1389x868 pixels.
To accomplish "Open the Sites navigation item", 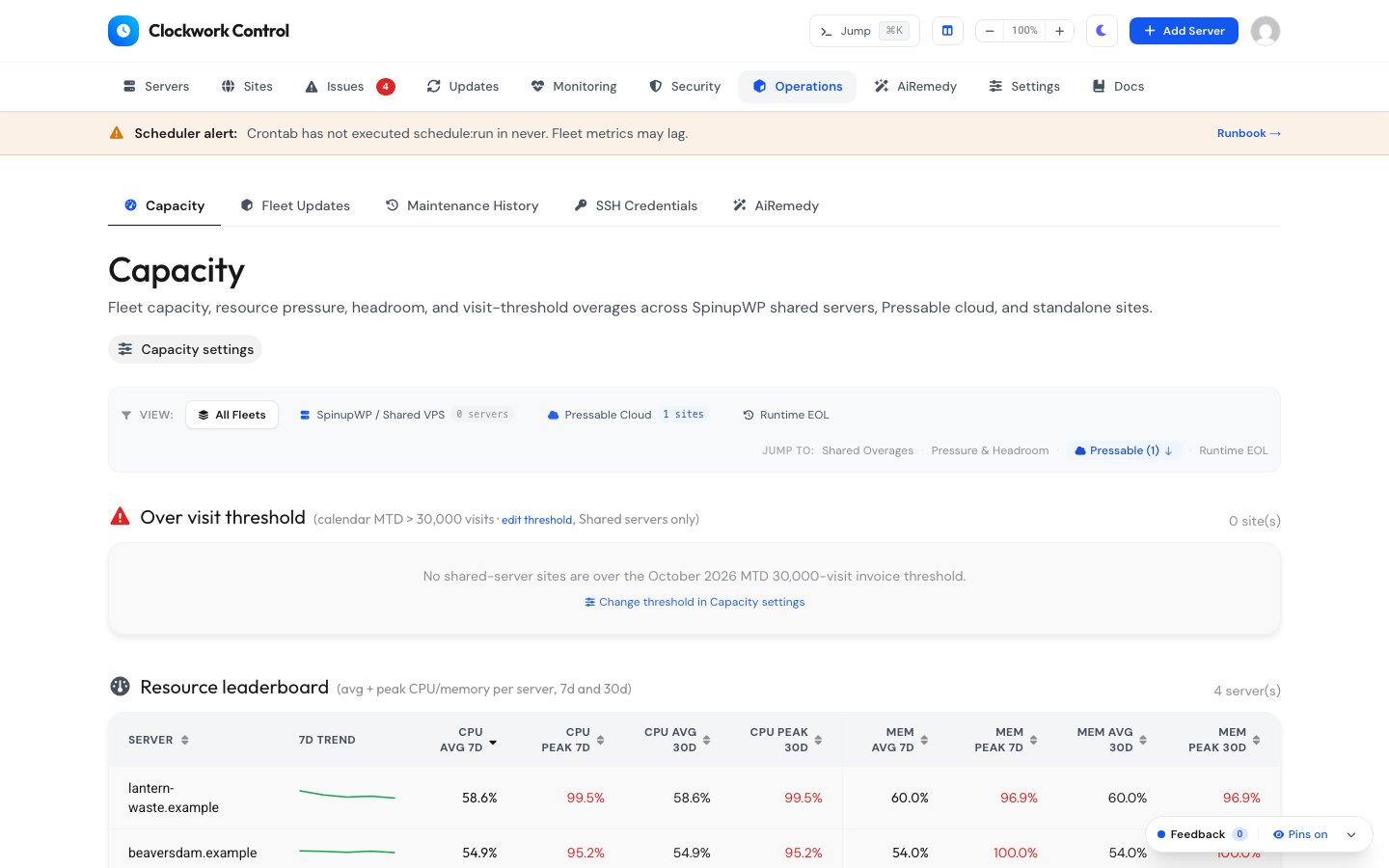I will click(x=247, y=87).
